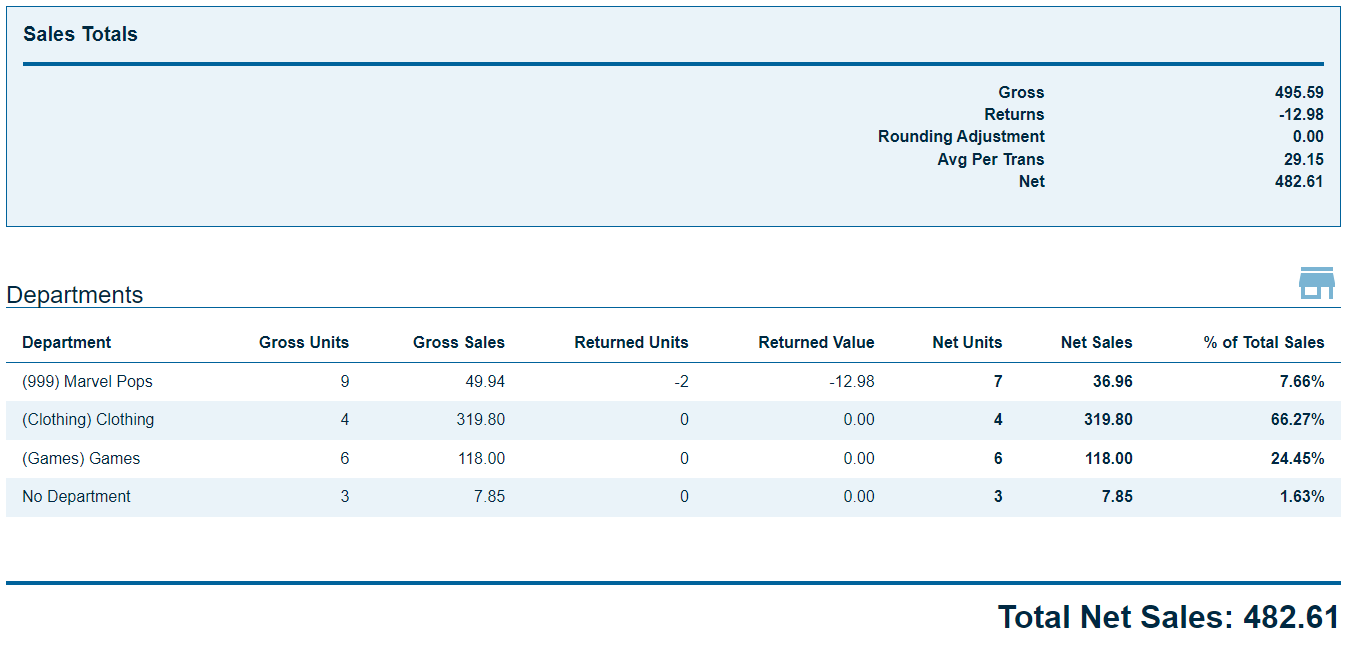Sort by Returned Units column header
Viewport: 1352px width, 647px height.
[631, 342]
